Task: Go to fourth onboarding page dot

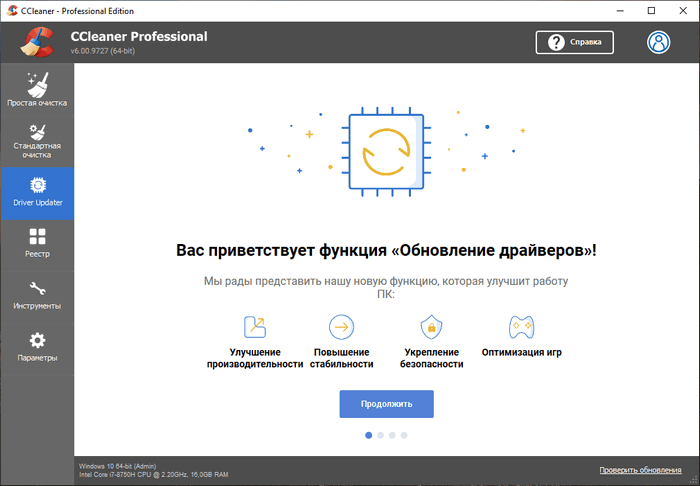Action: [x=404, y=435]
